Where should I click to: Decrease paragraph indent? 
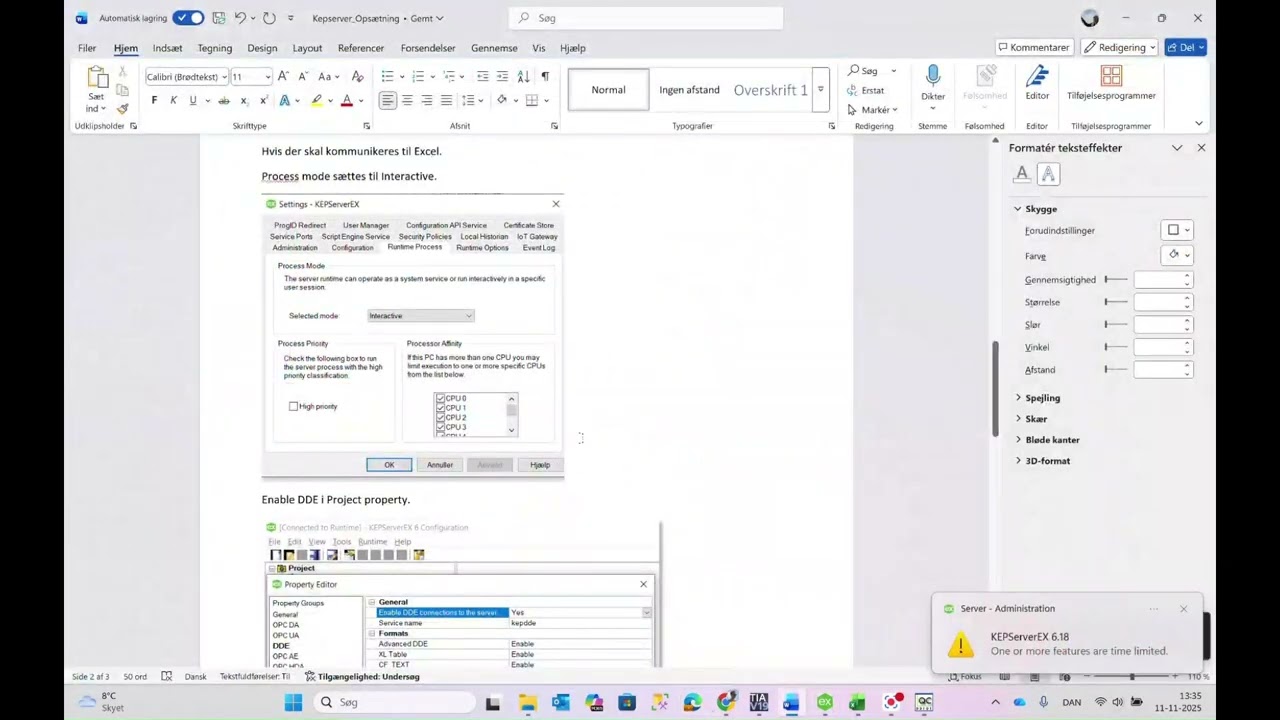click(x=482, y=76)
